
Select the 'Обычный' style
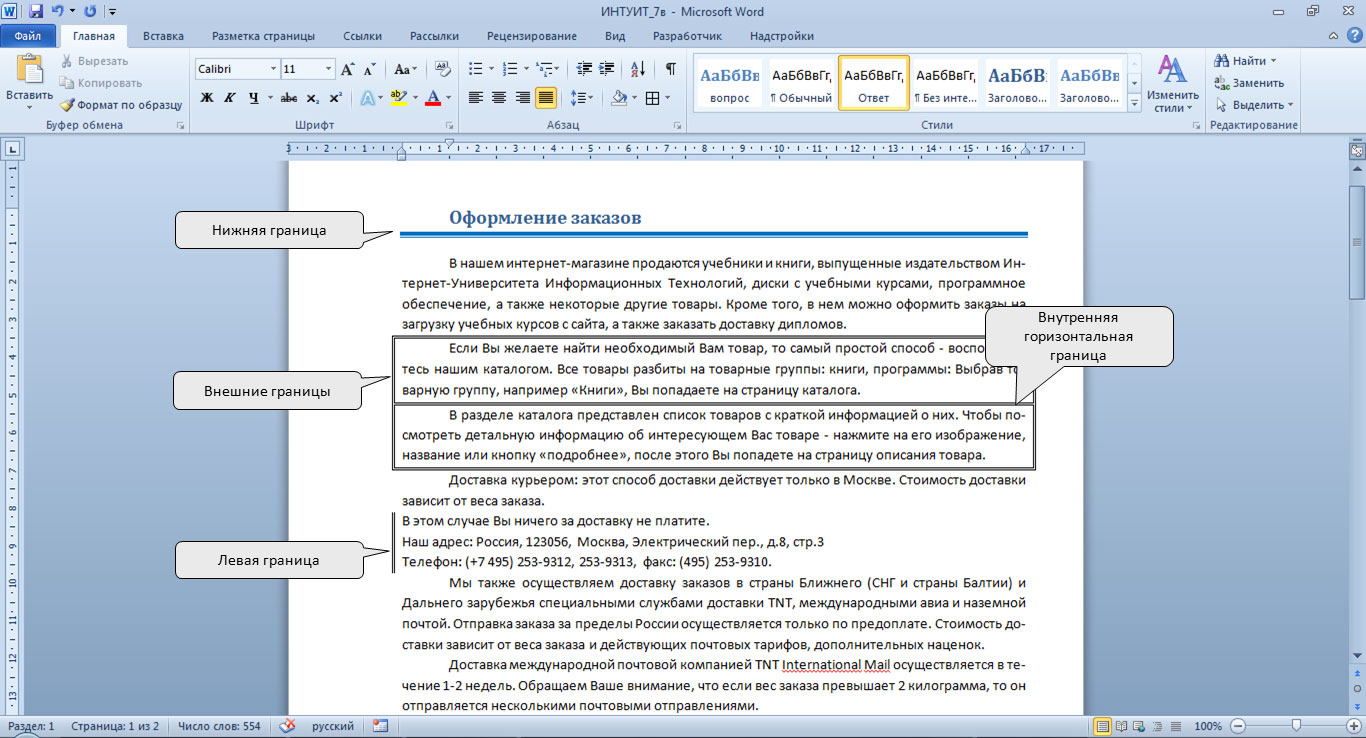[802, 84]
